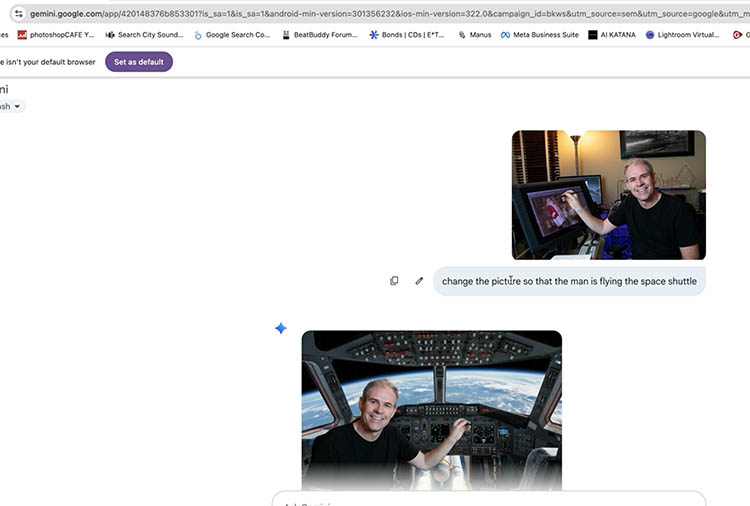Viewport: 750px width, 506px height.
Task: Open the BeatBuddy Forum bookmark
Action: point(318,35)
